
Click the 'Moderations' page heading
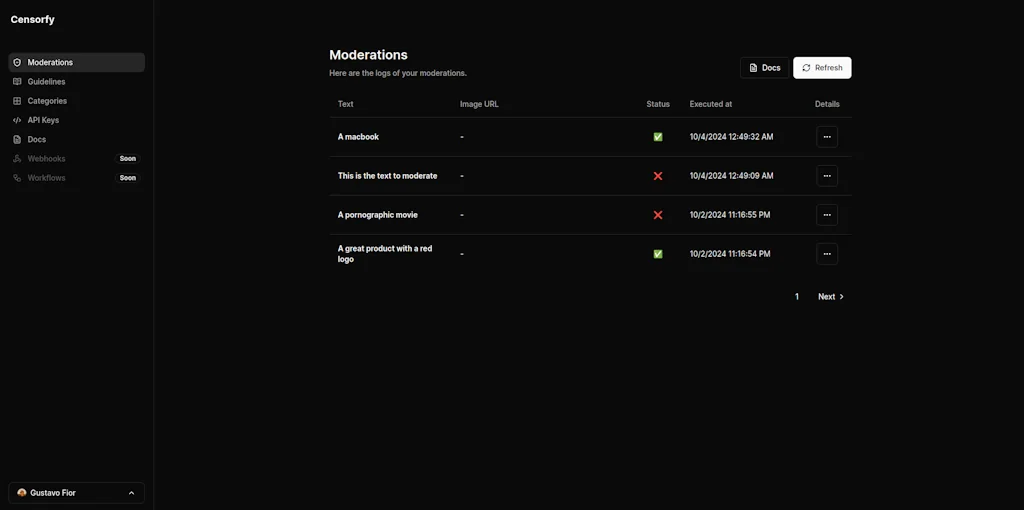tap(368, 55)
